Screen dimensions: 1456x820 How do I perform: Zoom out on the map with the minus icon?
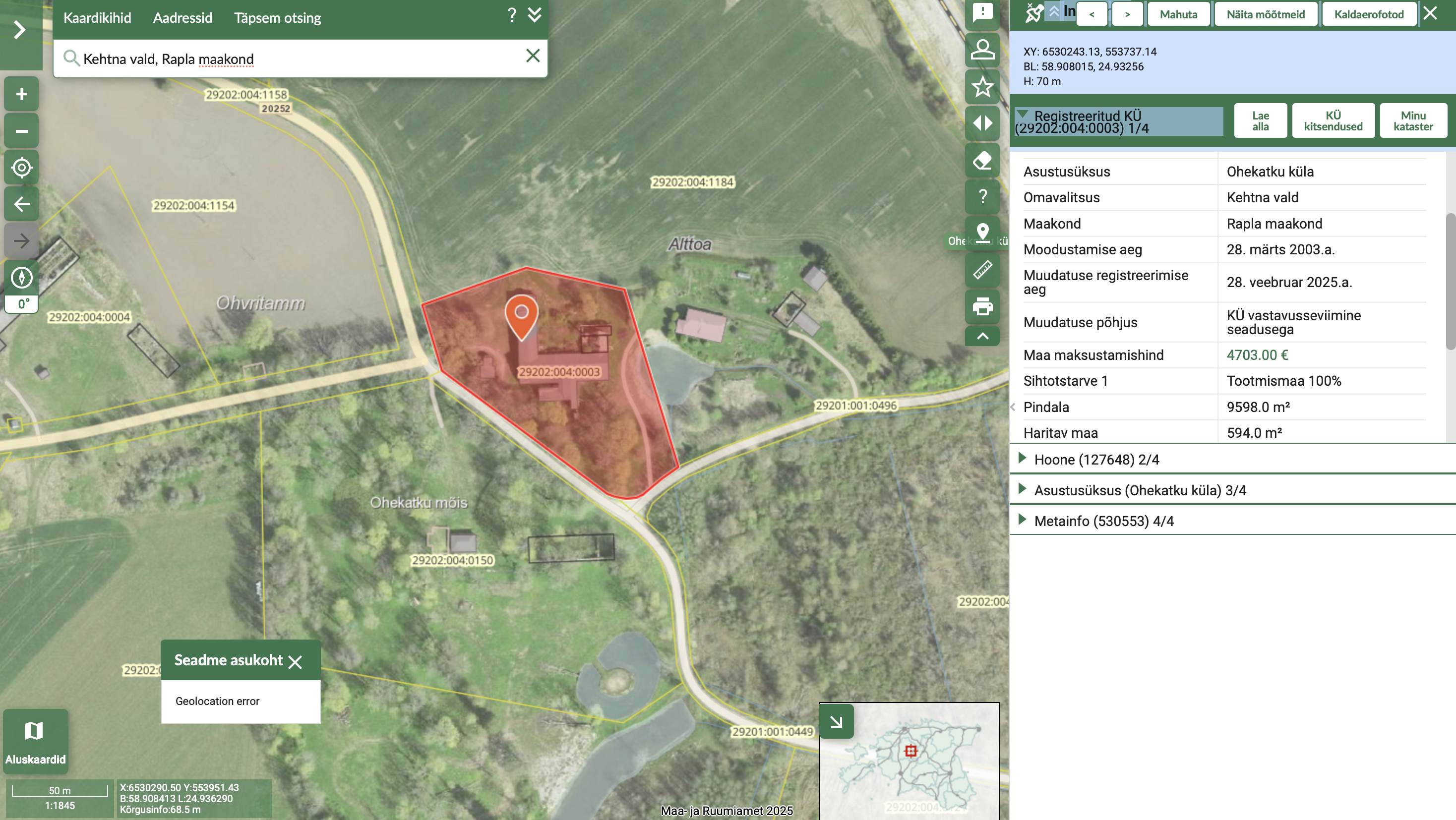21,131
